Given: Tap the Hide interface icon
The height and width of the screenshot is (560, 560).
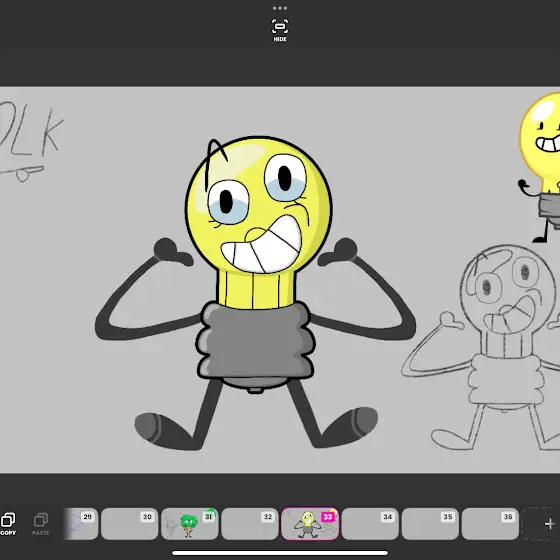Looking at the screenshot, I should (x=280, y=31).
